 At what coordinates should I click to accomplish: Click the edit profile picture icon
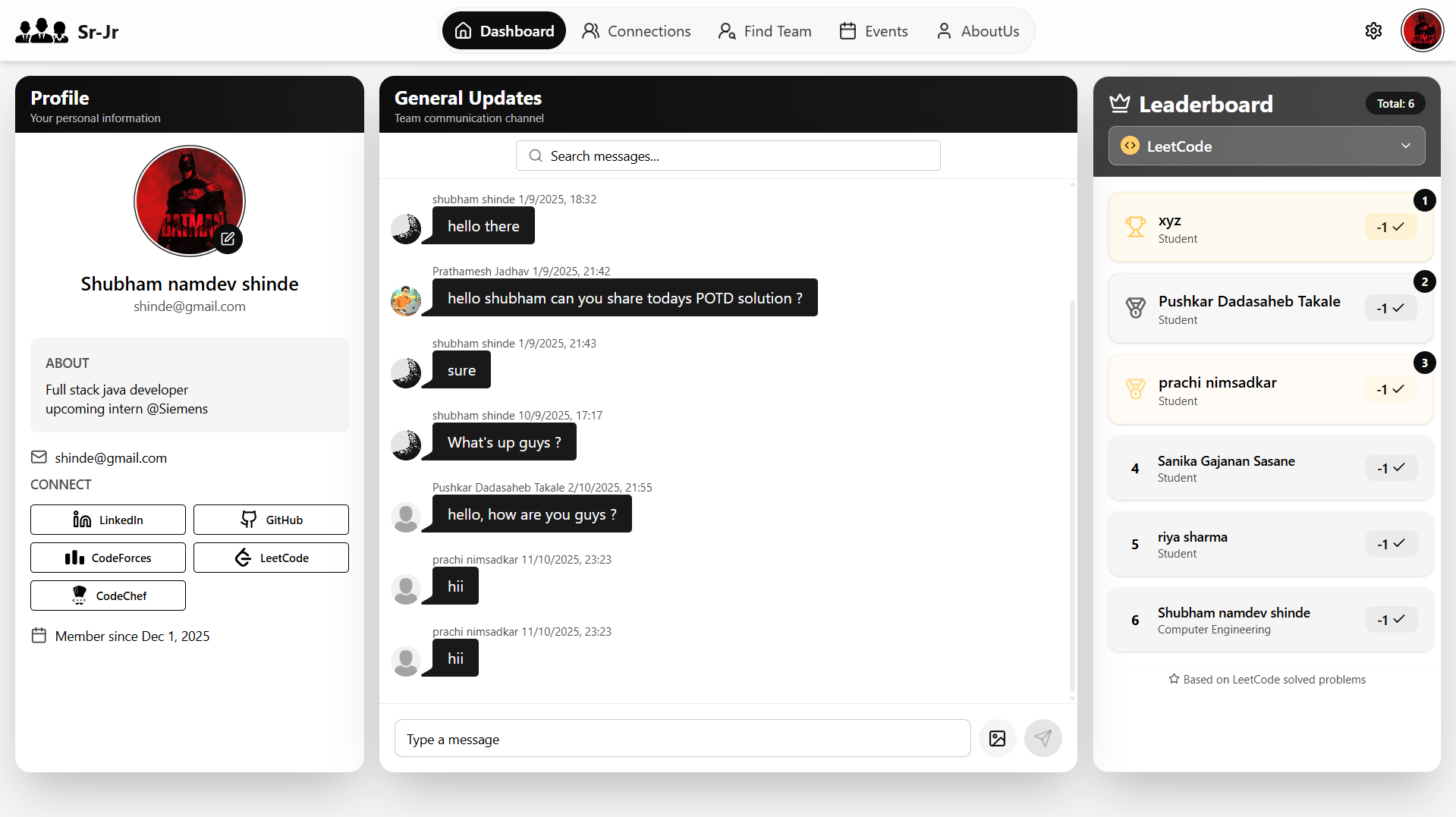tap(228, 239)
